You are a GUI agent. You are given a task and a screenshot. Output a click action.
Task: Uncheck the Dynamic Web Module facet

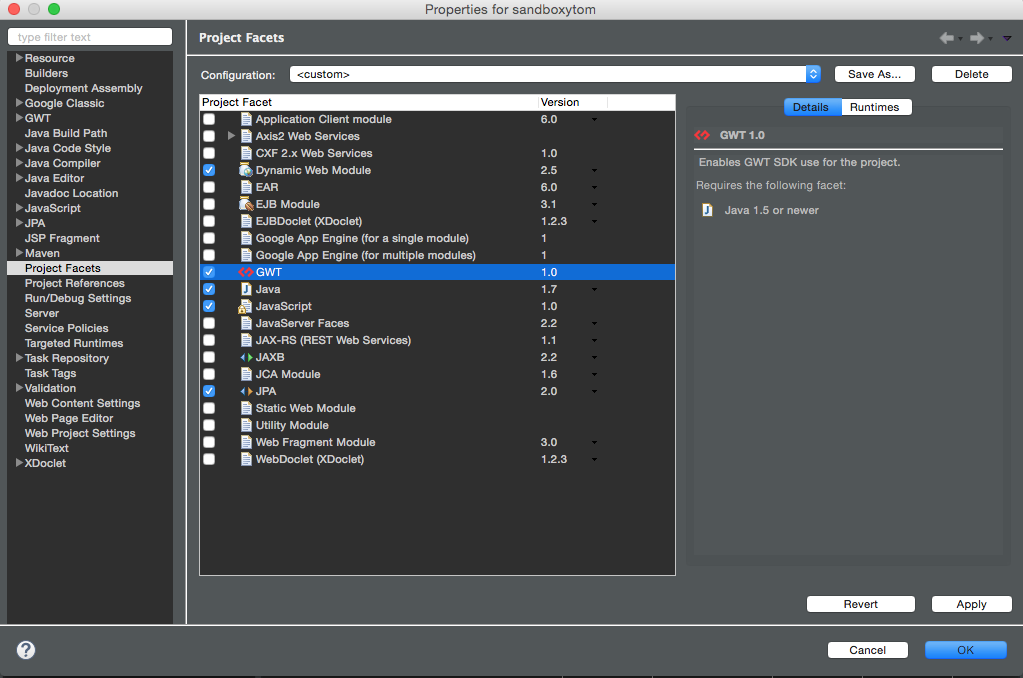[x=209, y=170]
